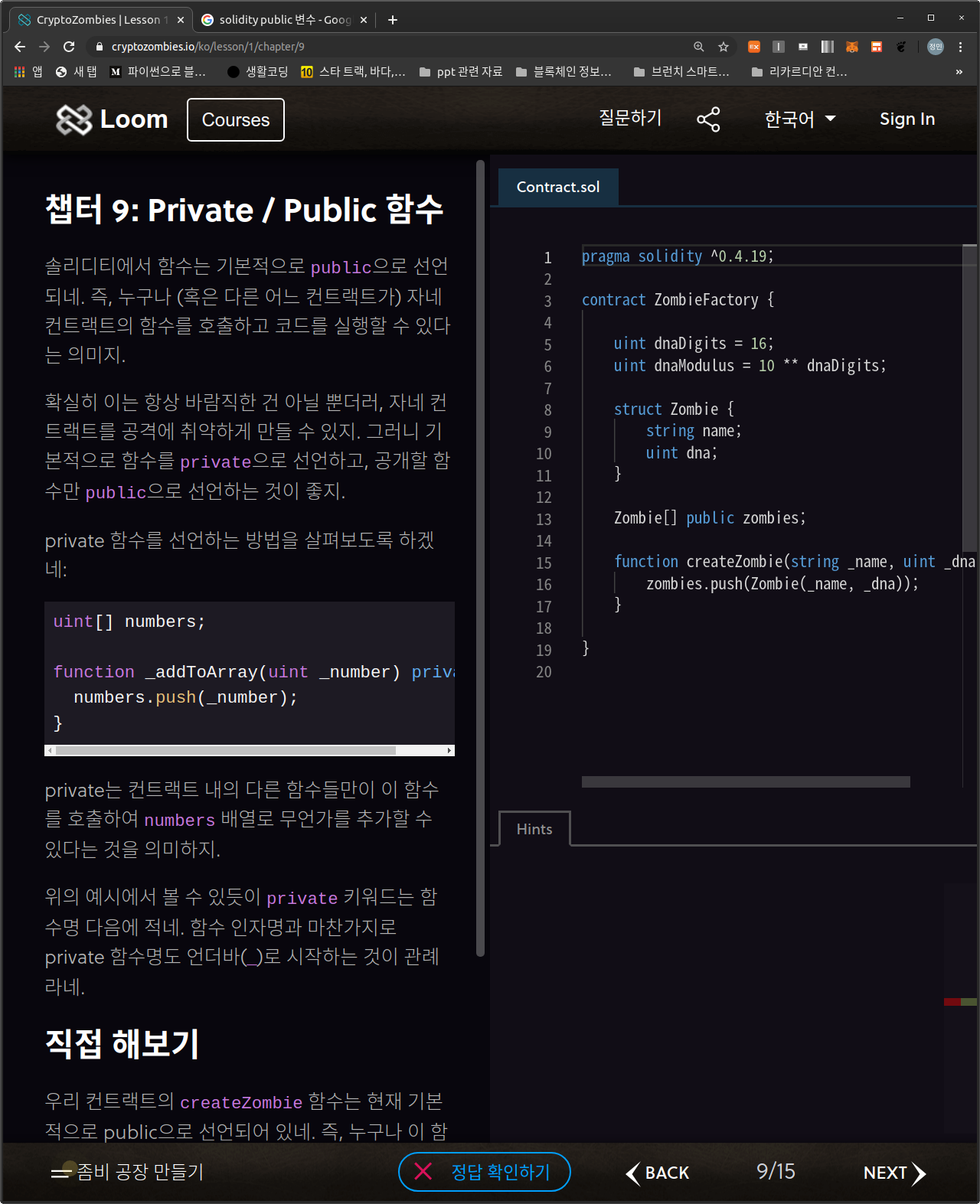
Task: Expand the 블록체인 정보 bookmark folder
Action: 564,72
